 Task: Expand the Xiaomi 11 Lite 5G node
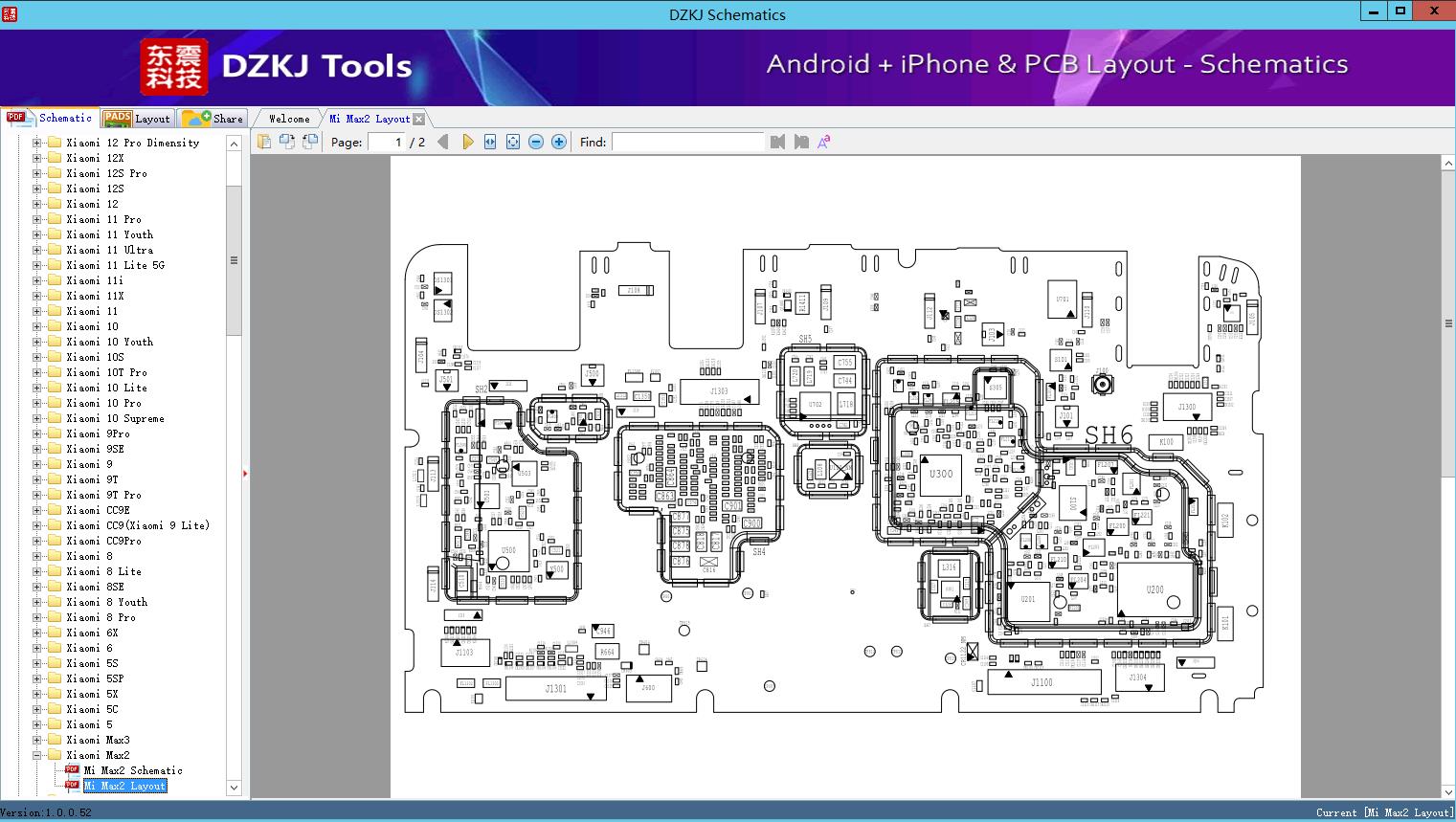(x=36, y=265)
